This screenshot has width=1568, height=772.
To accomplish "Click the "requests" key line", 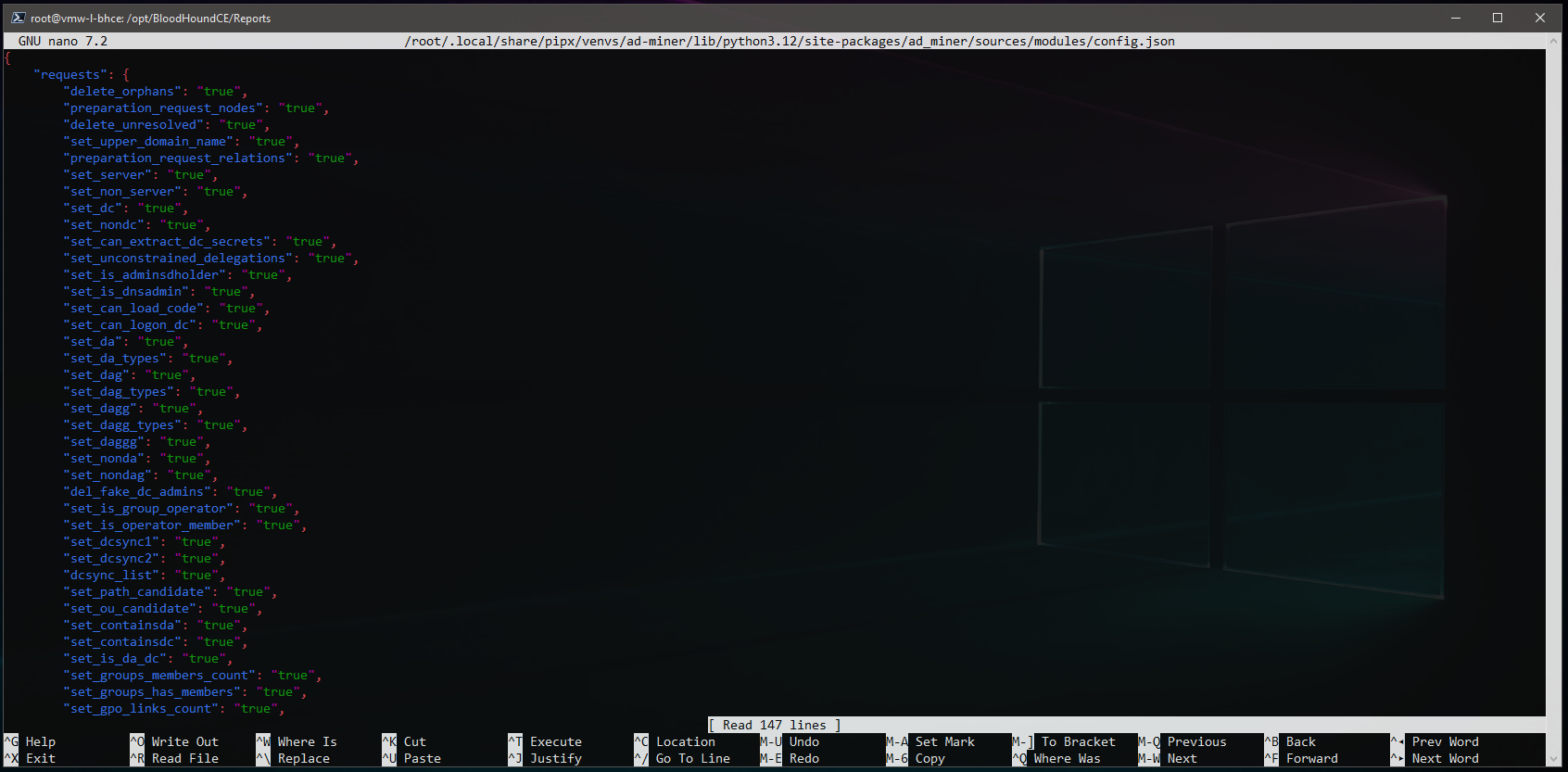I will 82,75.
